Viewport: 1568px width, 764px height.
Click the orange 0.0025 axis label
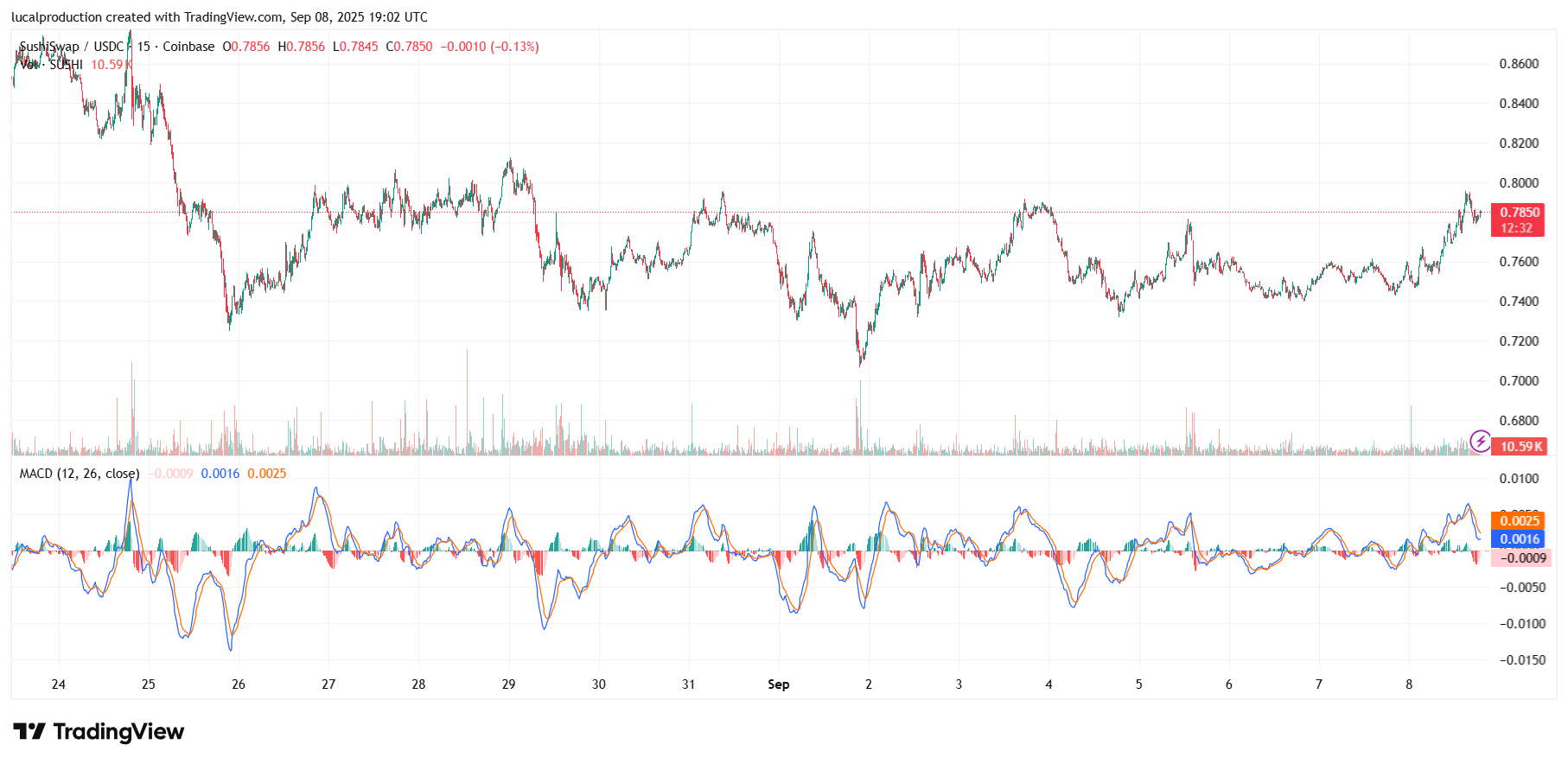(x=1519, y=520)
